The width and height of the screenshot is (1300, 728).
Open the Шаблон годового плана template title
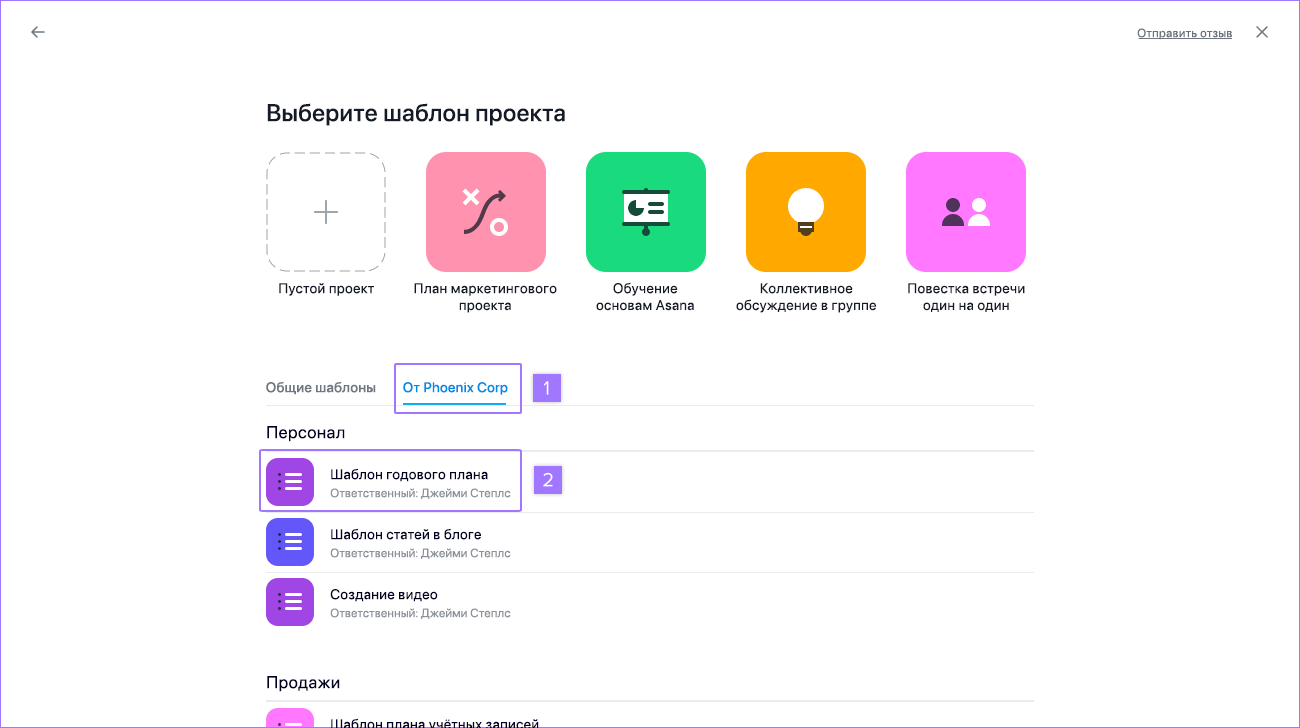[x=409, y=474]
